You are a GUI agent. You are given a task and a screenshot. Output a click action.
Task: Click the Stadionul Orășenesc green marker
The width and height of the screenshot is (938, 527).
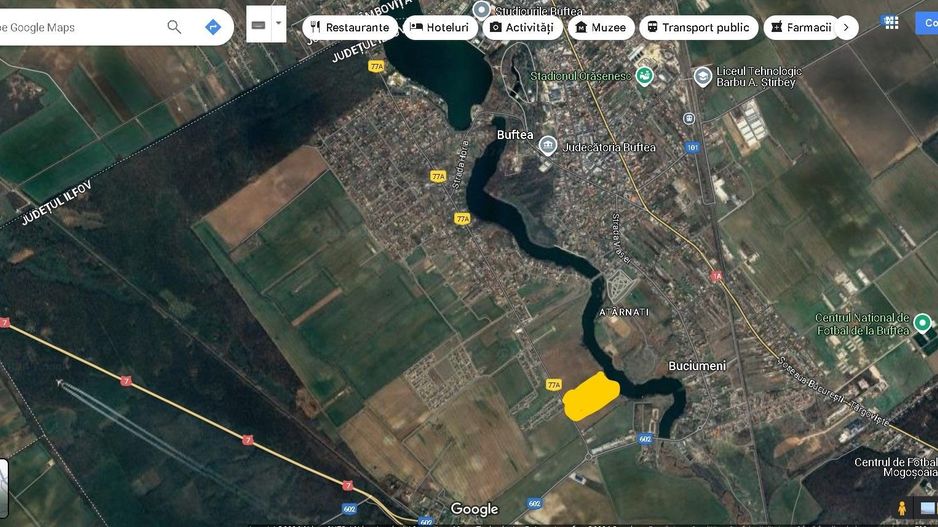pos(644,76)
